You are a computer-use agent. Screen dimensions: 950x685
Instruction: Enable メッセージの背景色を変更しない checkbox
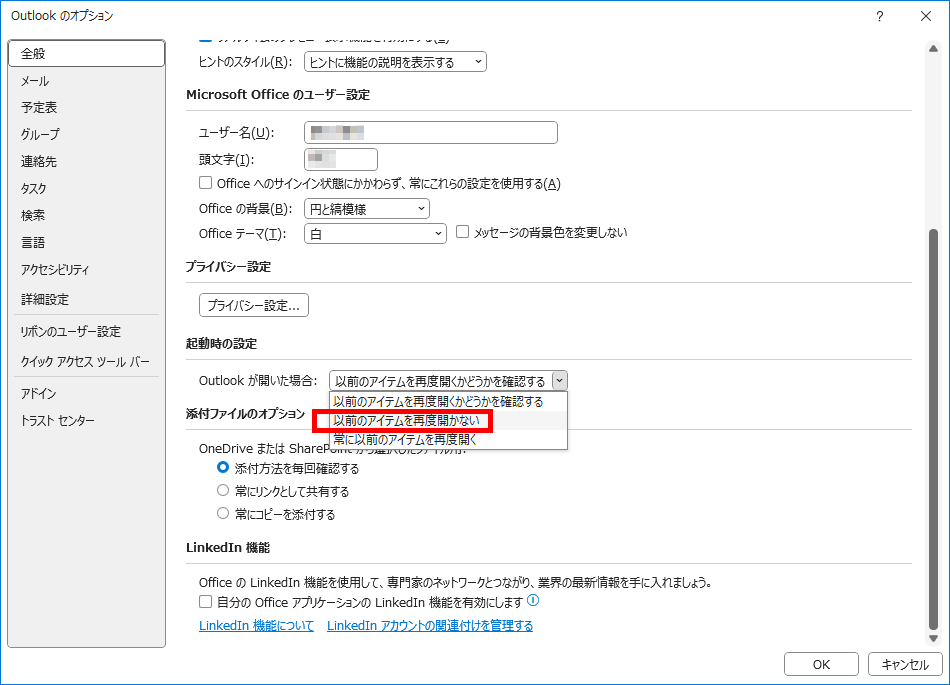point(462,232)
